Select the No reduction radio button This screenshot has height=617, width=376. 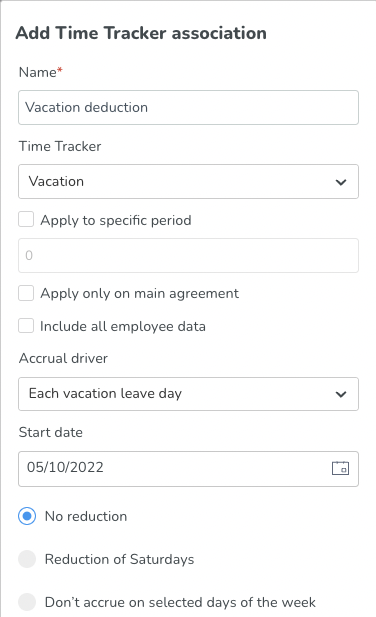pyautogui.click(x=27, y=516)
